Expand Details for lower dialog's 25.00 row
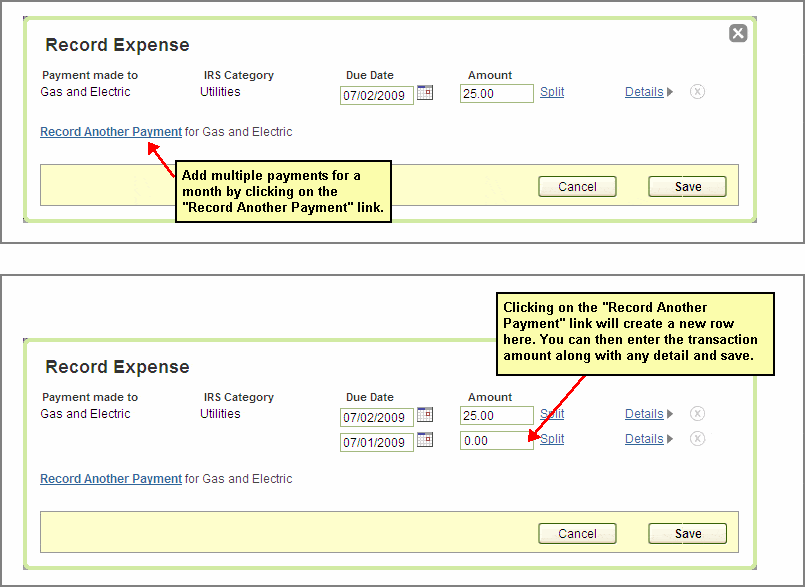The image size is (805, 587). click(648, 414)
